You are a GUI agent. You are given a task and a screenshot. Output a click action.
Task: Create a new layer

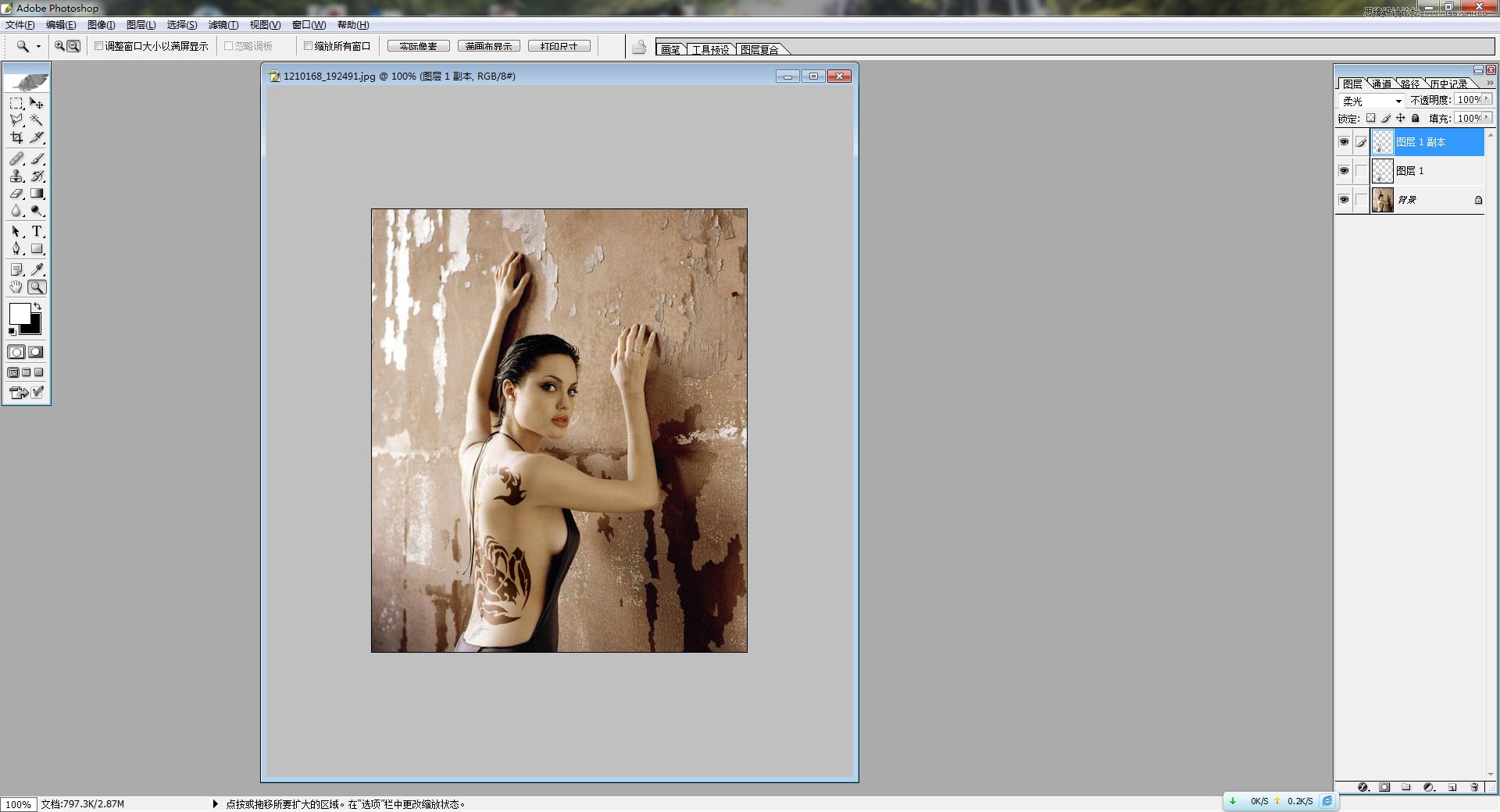click(x=1452, y=787)
